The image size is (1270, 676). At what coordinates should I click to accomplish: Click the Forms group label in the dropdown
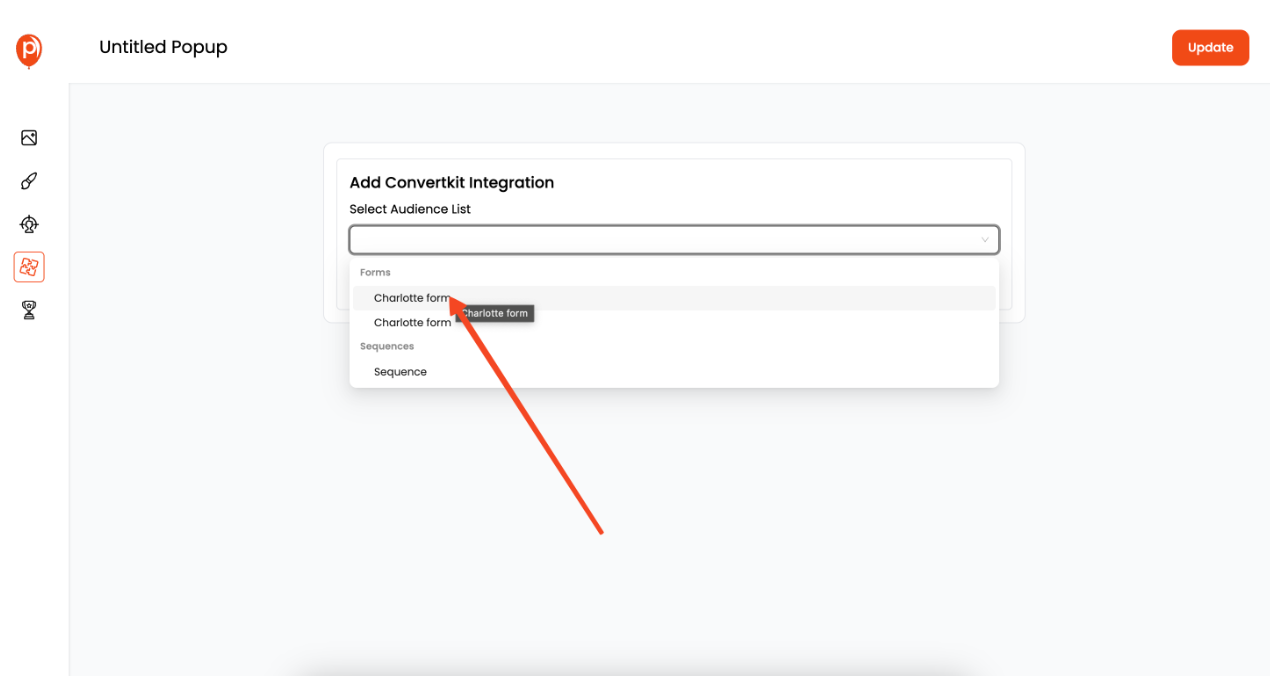pyautogui.click(x=375, y=272)
